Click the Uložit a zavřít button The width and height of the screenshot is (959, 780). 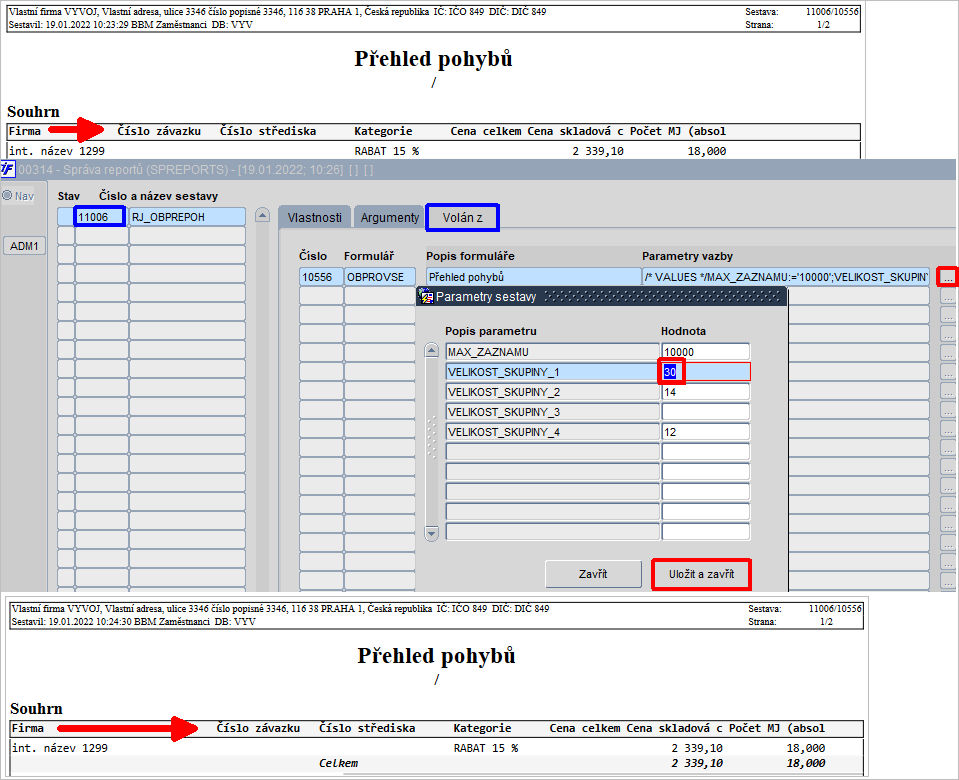702,574
